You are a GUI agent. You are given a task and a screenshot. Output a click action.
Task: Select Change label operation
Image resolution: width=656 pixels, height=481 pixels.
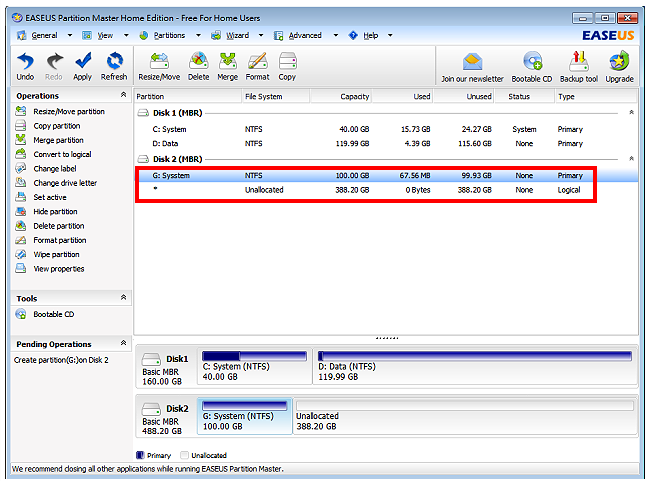(46, 169)
